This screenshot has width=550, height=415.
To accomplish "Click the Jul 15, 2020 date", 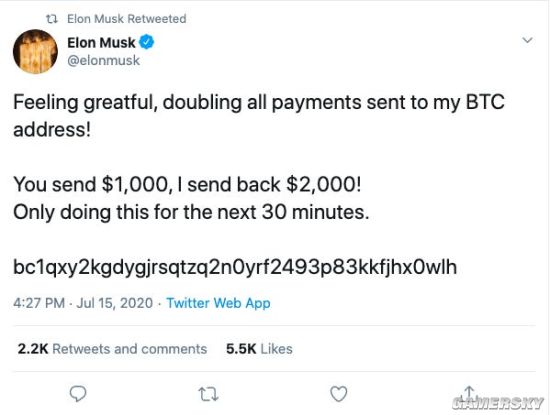I will click(x=114, y=303).
